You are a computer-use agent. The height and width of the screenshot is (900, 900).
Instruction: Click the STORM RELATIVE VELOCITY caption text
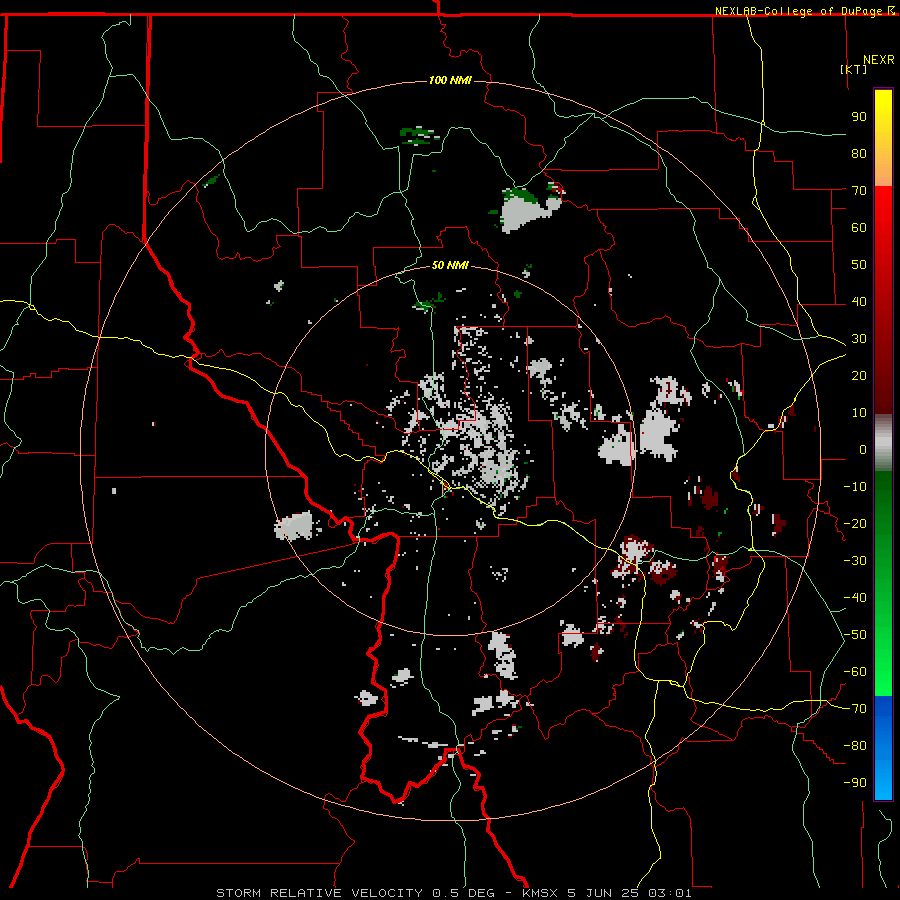[320, 893]
